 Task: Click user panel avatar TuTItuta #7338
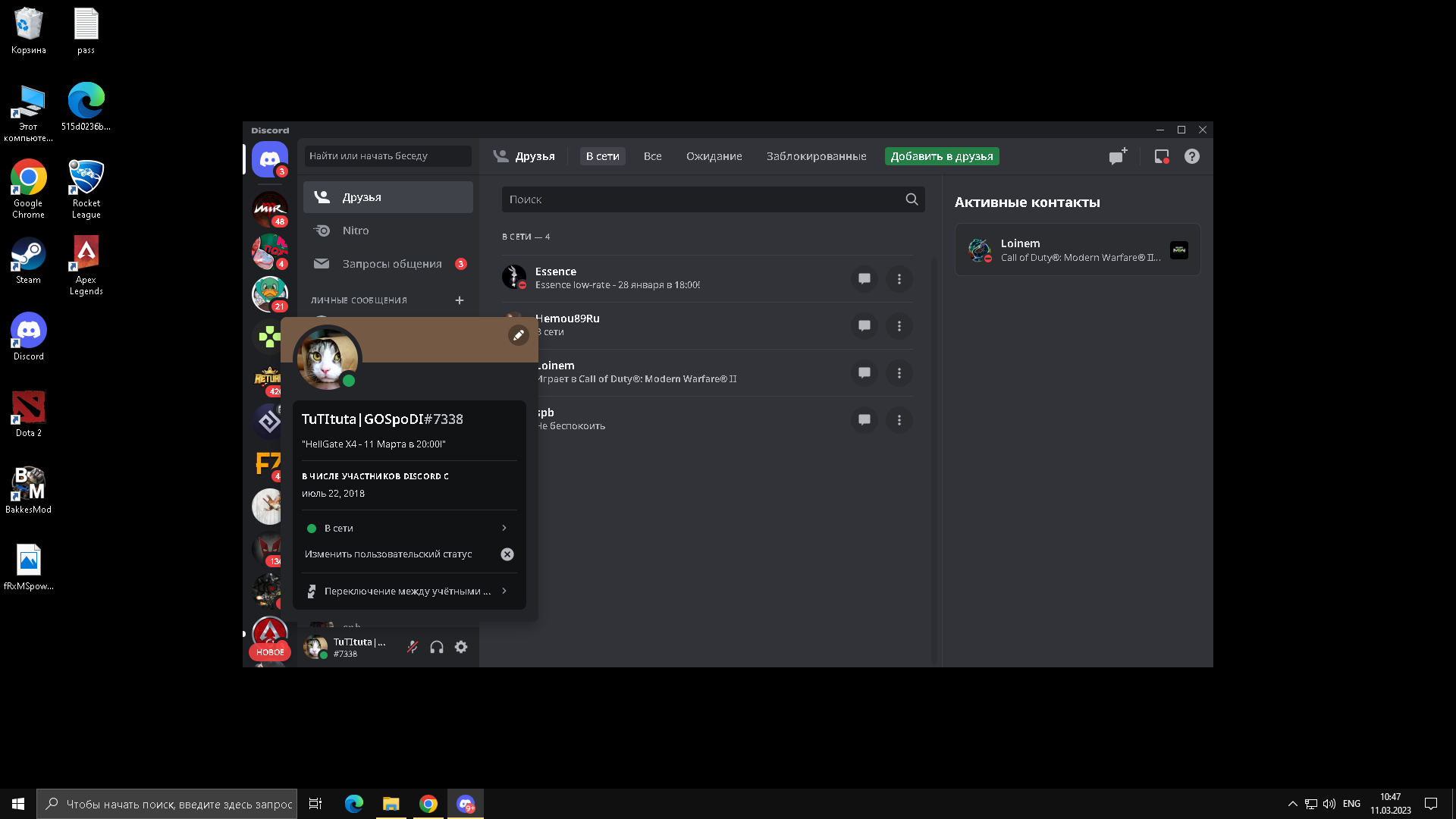point(315,647)
